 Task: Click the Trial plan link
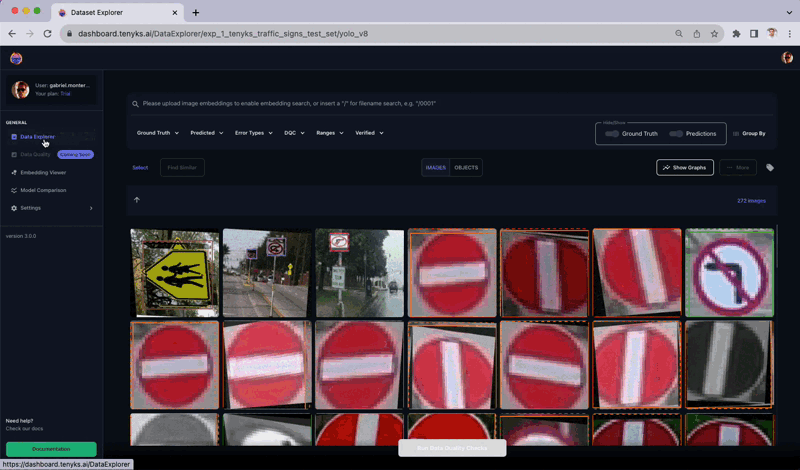[x=65, y=94]
